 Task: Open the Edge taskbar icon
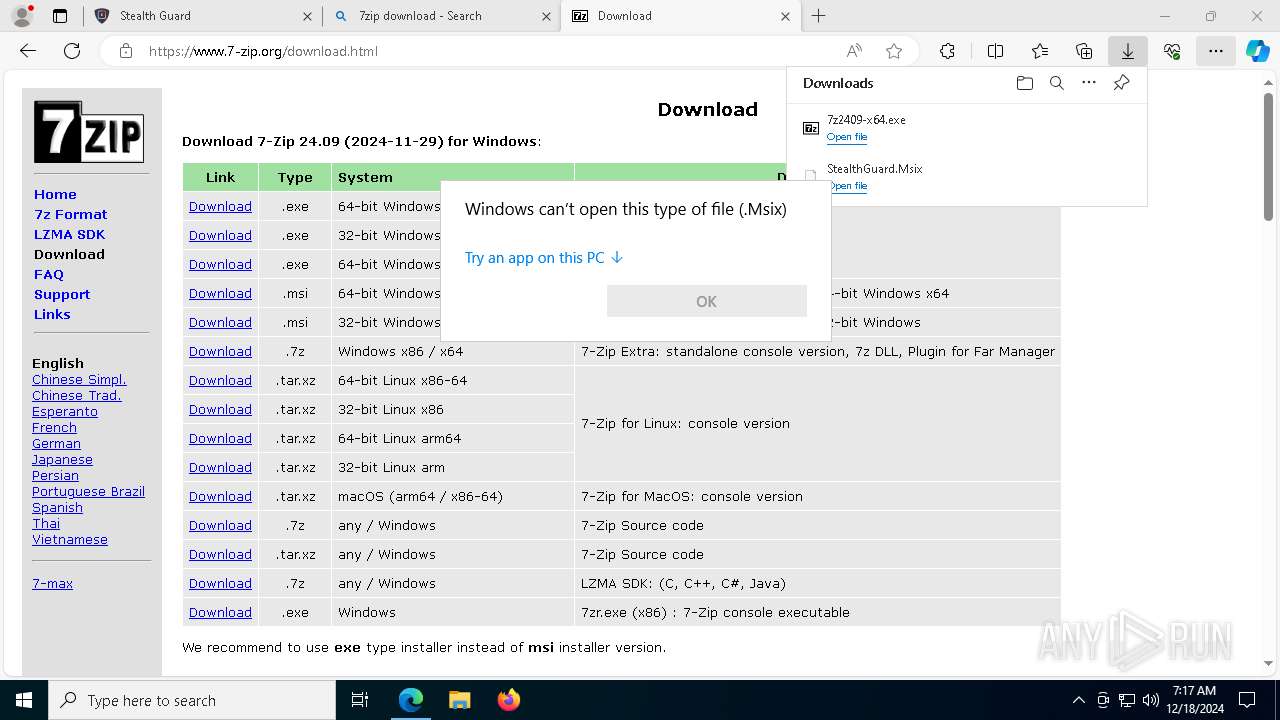point(411,700)
